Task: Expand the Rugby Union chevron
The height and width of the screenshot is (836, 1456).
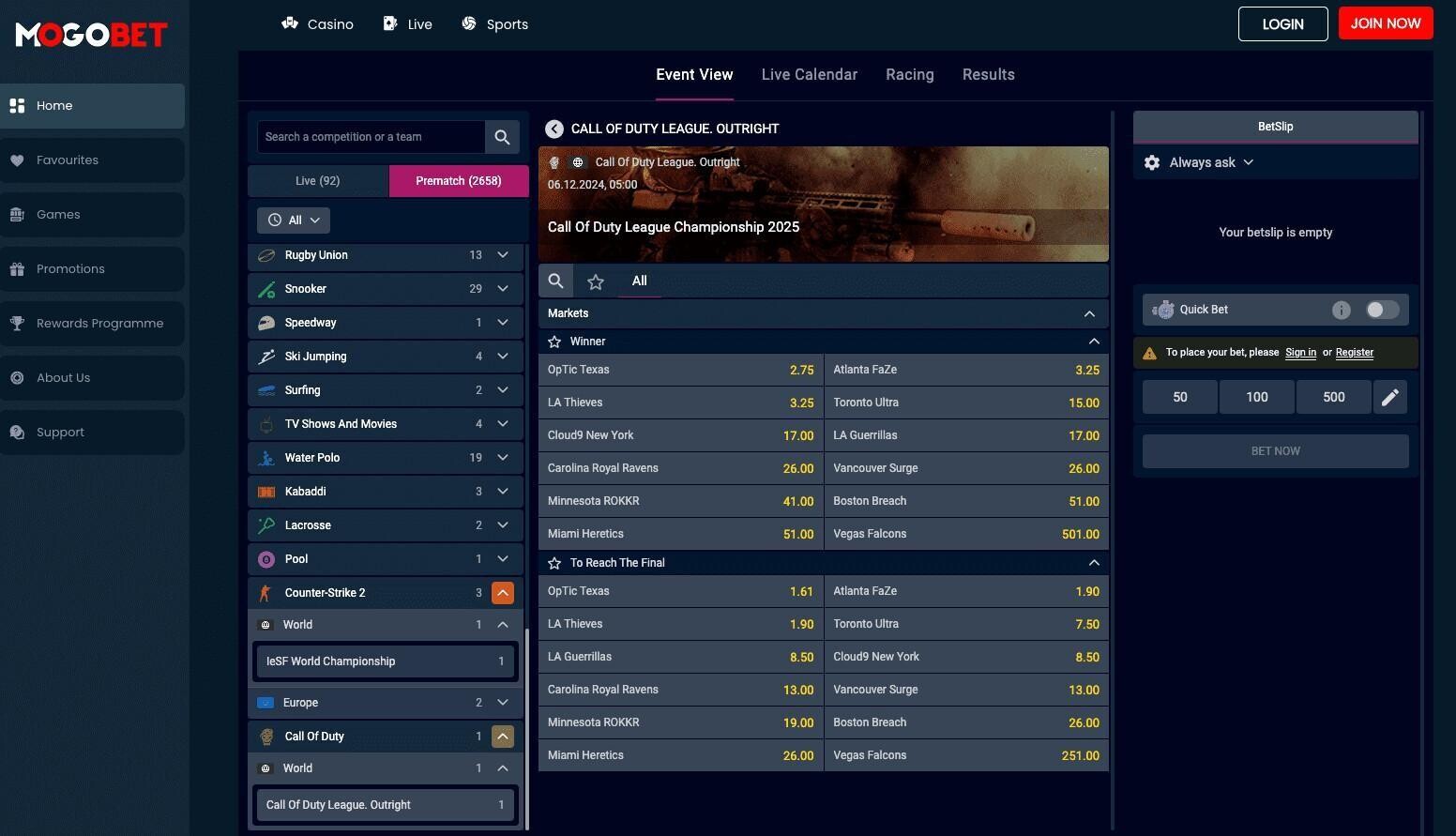Action: pyautogui.click(x=503, y=255)
